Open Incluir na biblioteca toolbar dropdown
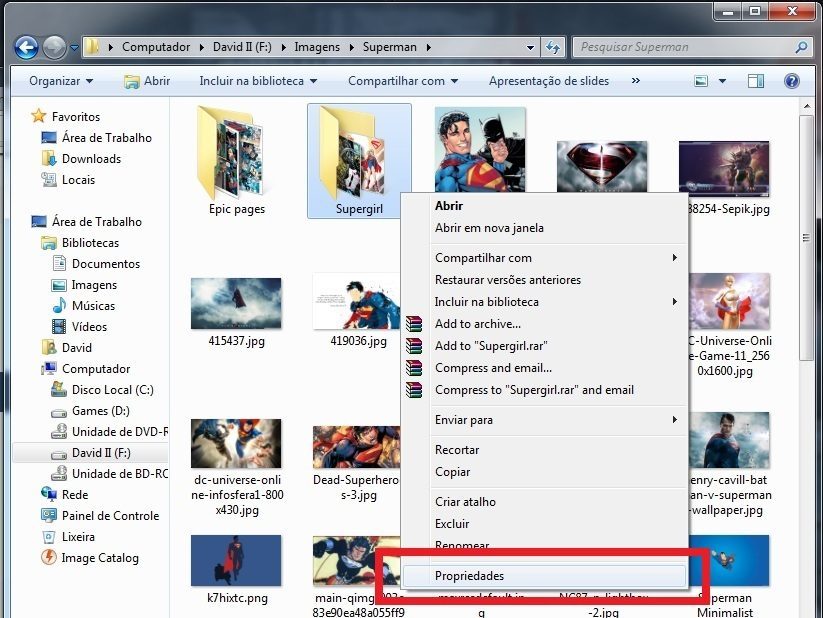 point(258,81)
